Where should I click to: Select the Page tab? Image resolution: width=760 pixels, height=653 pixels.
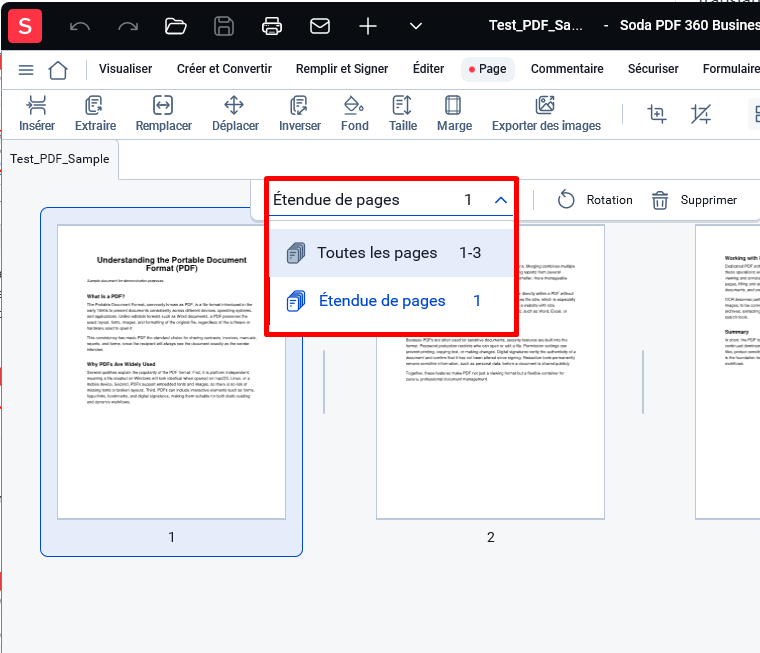tap(488, 69)
